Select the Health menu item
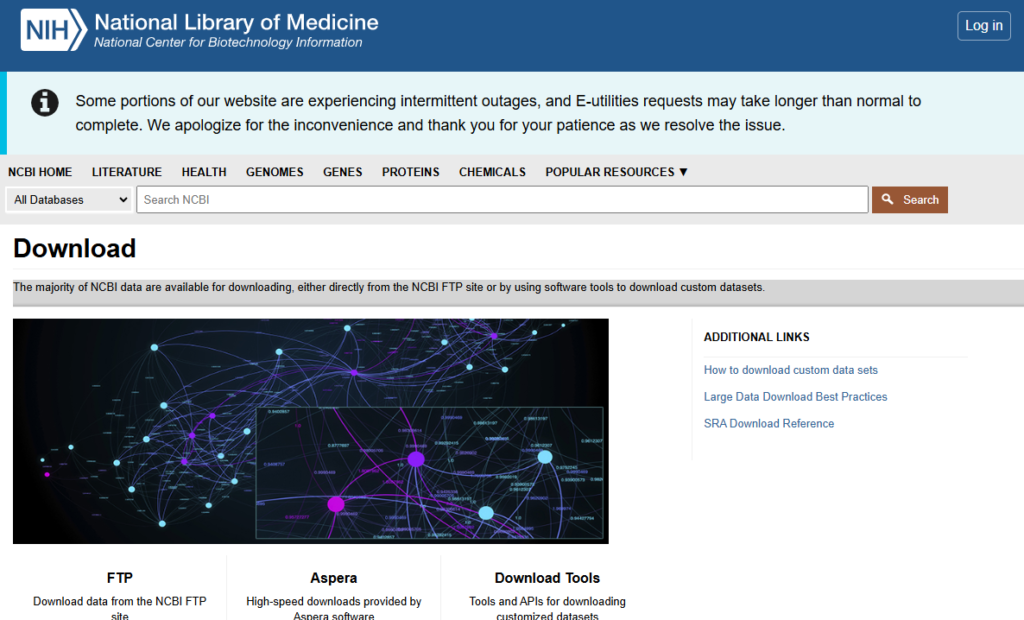The width and height of the screenshot is (1024, 620). click(x=204, y=172)
